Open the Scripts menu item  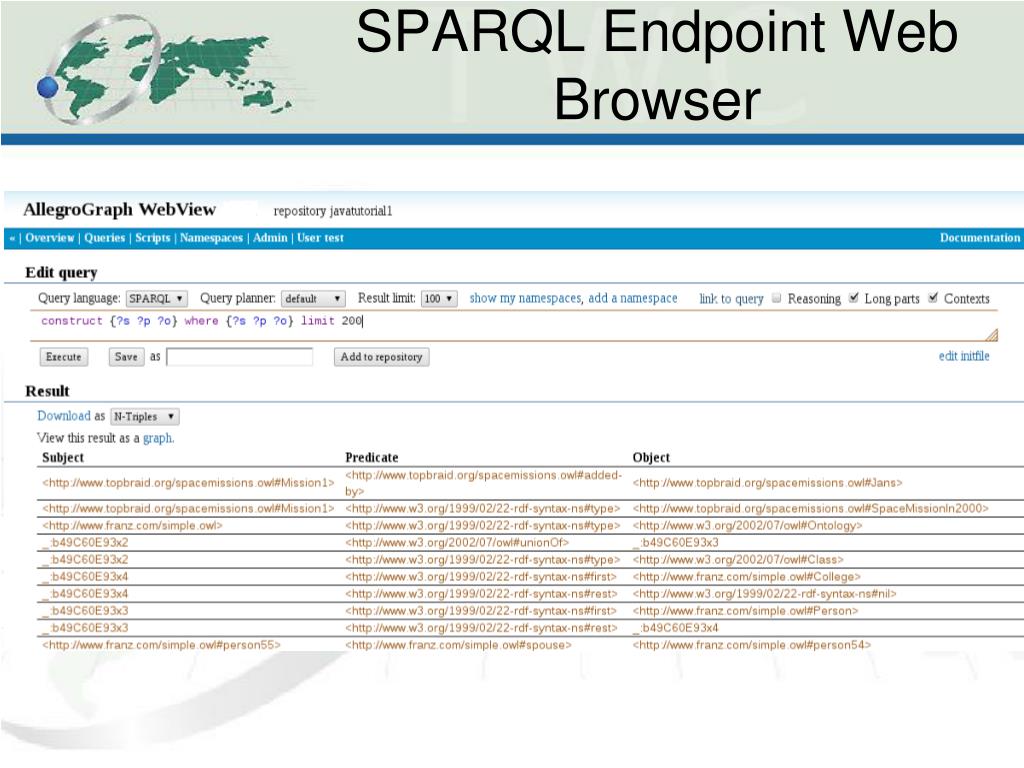pos(153,238)
